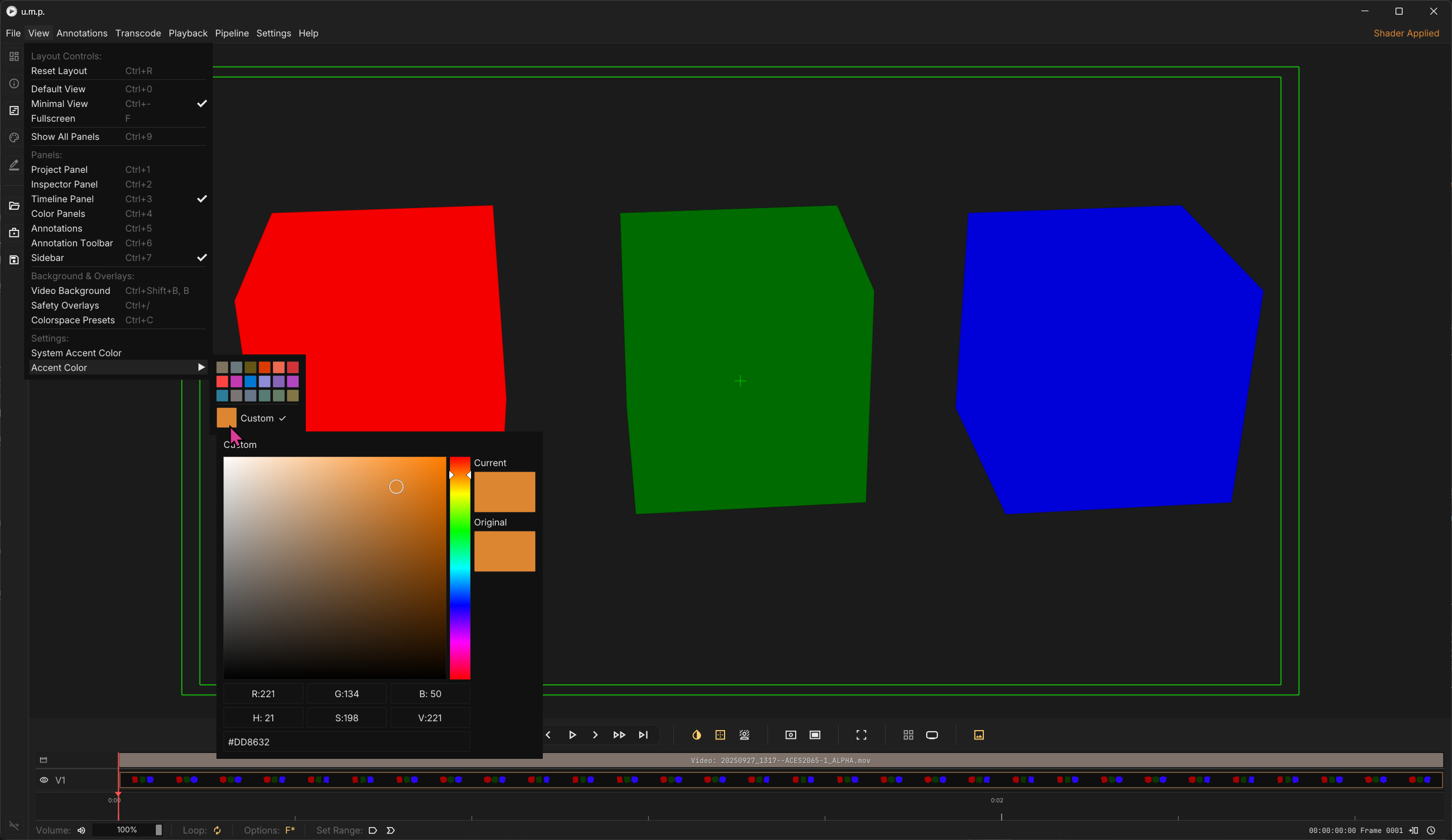
Task: Mute audio using the volume speaker icon
Action: [81, 830]
